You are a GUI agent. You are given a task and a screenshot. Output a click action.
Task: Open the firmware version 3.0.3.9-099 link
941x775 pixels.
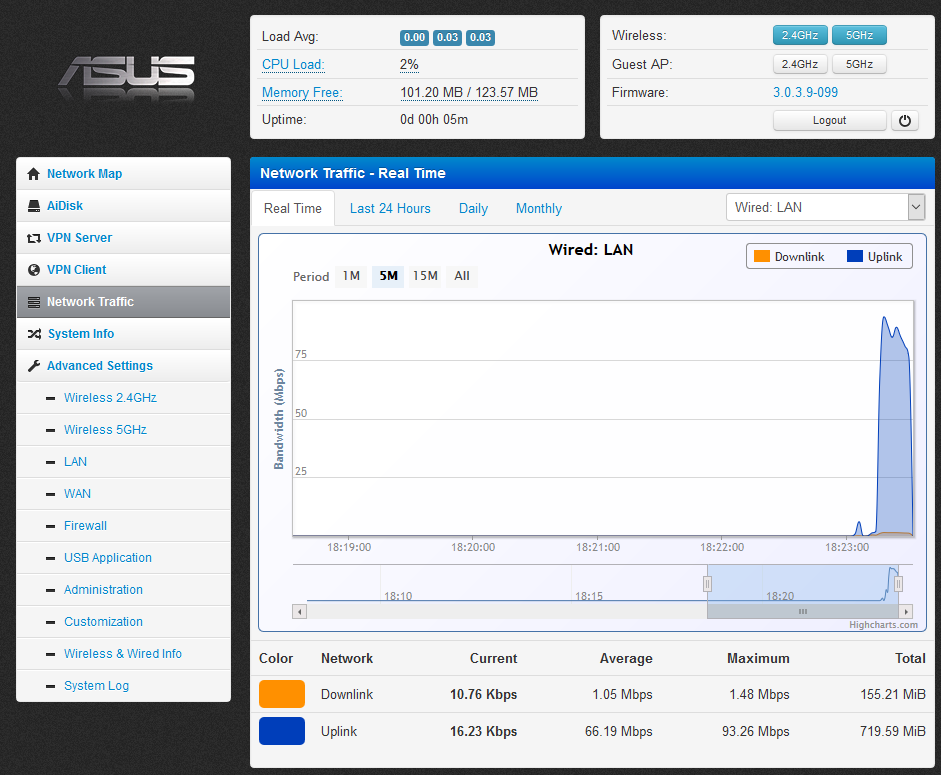(805, 93)
